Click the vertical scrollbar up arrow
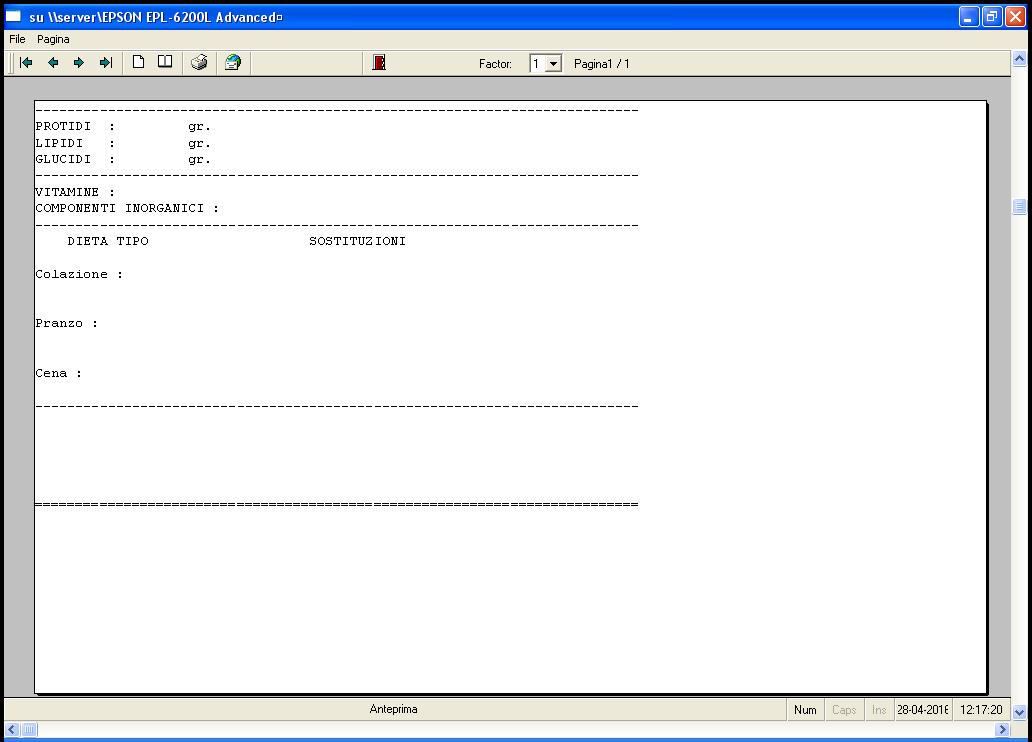The width and height of the screenshot is (1032, 742). coord(1020,60)
